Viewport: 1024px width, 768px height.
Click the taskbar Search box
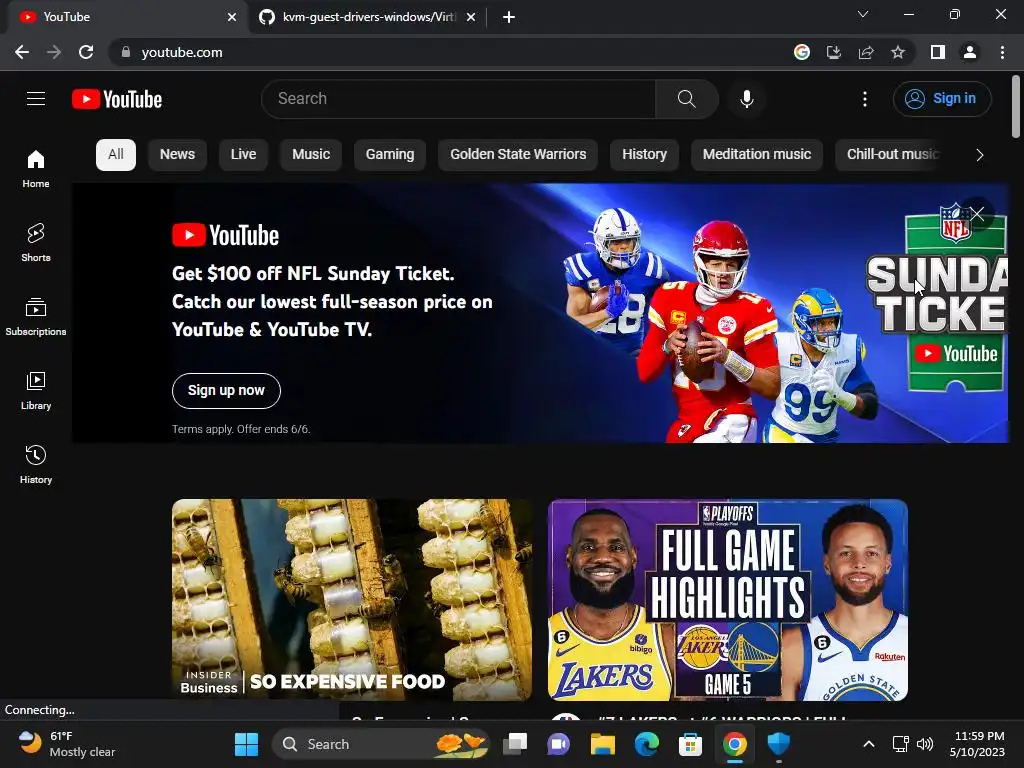click(x=381, y=744)
